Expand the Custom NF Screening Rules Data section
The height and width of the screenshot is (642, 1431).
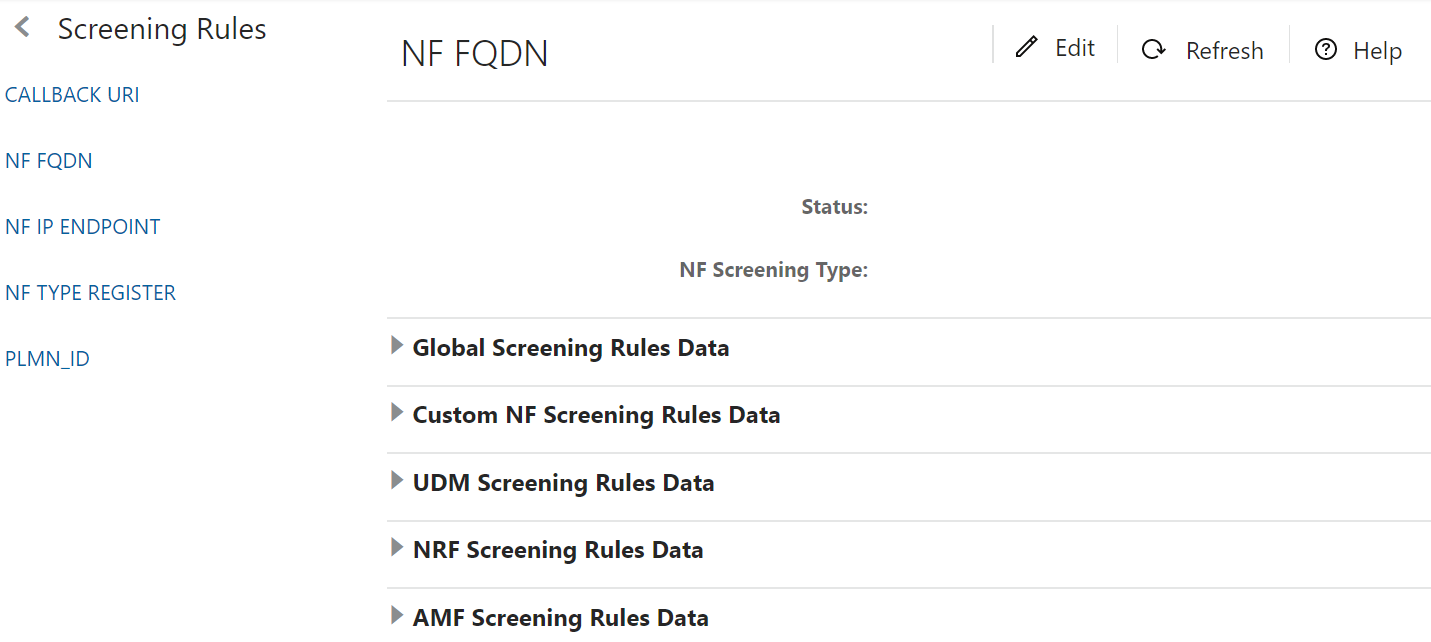pos(397,412)
